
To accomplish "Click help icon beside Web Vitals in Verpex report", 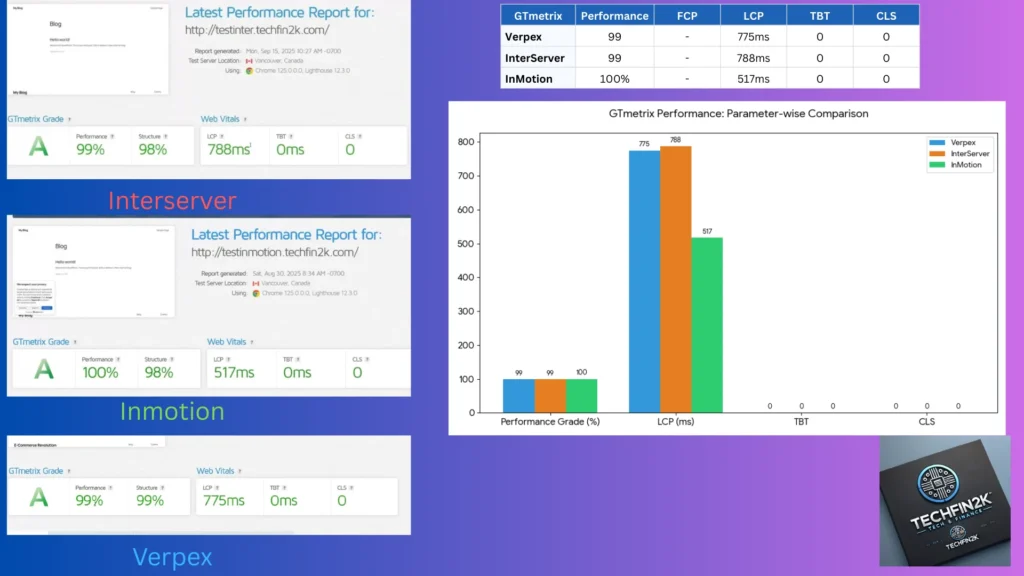I will (240, 471).
